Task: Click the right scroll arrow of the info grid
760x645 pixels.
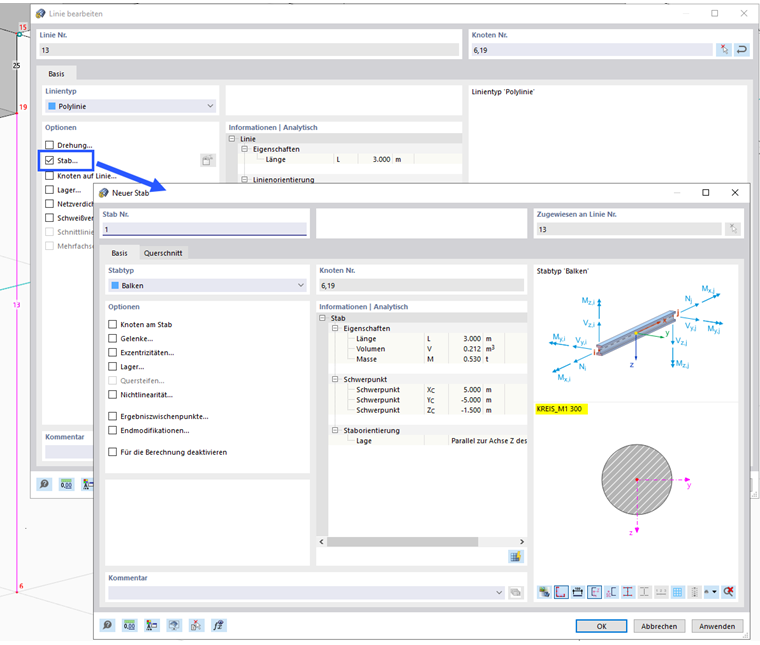Action: coord(522,541)
